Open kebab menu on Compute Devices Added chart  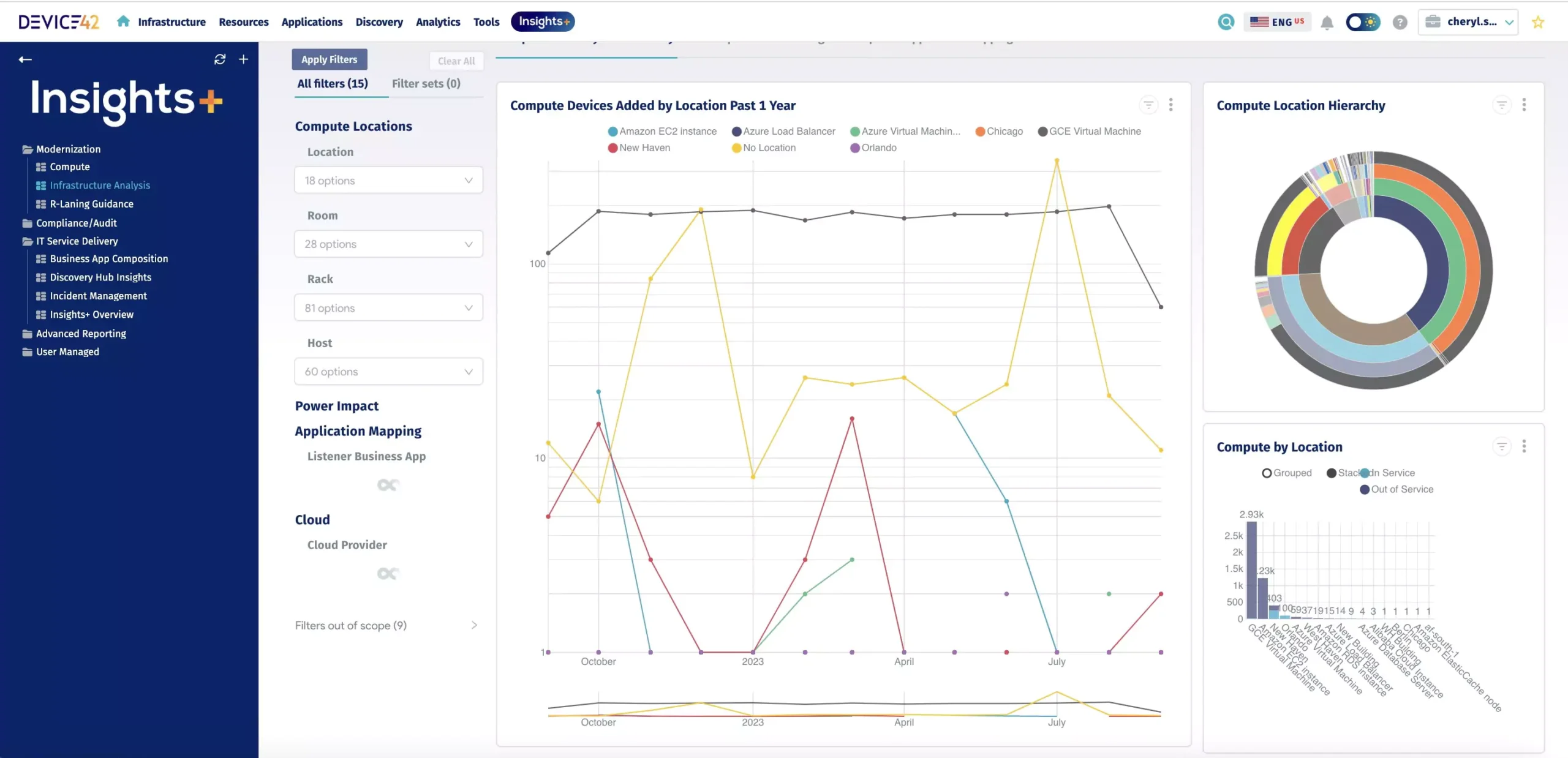point(1170,105)
